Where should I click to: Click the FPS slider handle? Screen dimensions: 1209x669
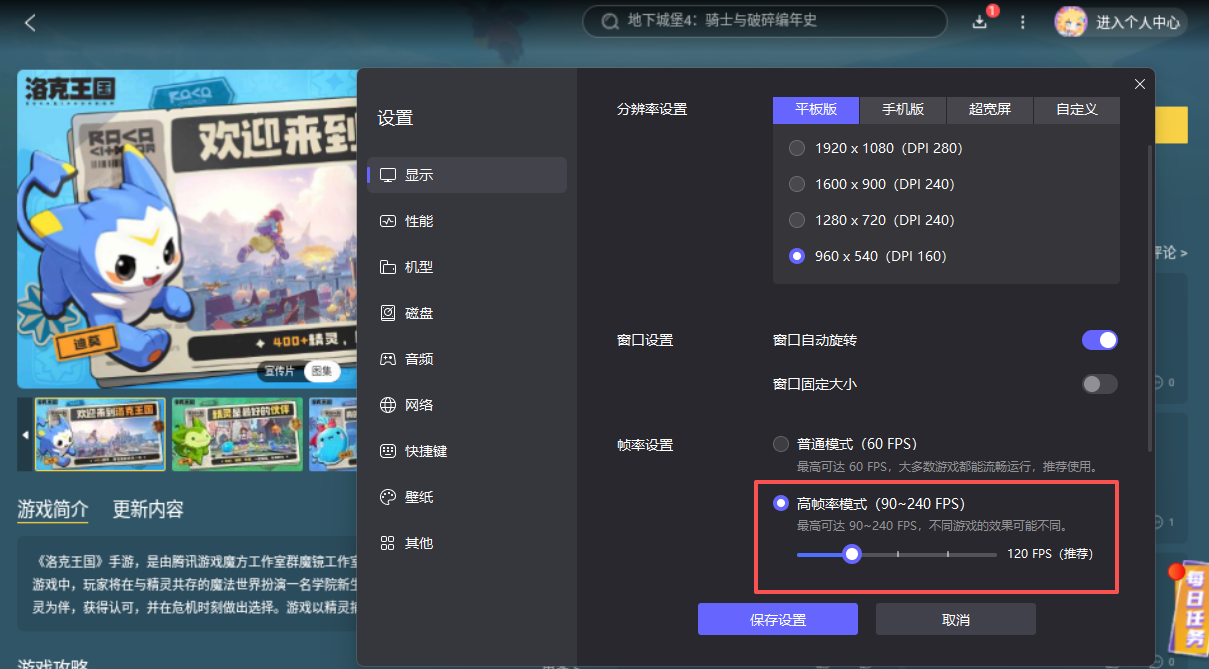852,554
